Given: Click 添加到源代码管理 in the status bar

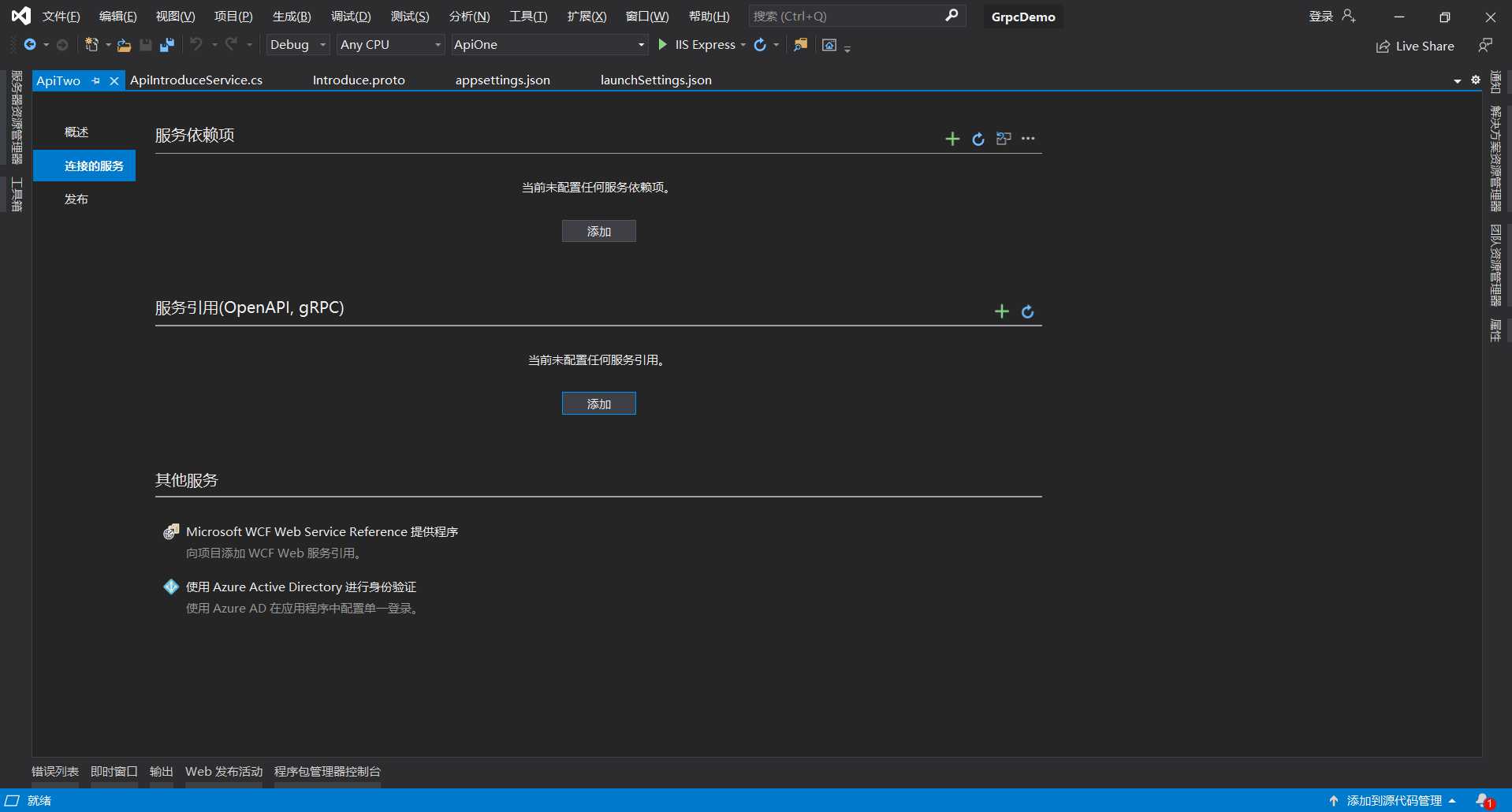Looking at the screenshot, I should pos(1394,801).
